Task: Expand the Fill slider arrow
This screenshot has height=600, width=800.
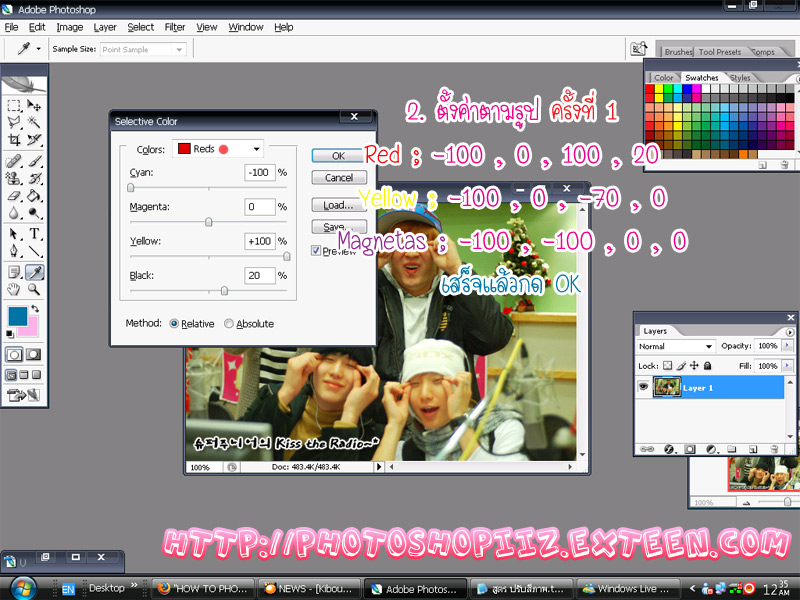Action: [787, 366]
